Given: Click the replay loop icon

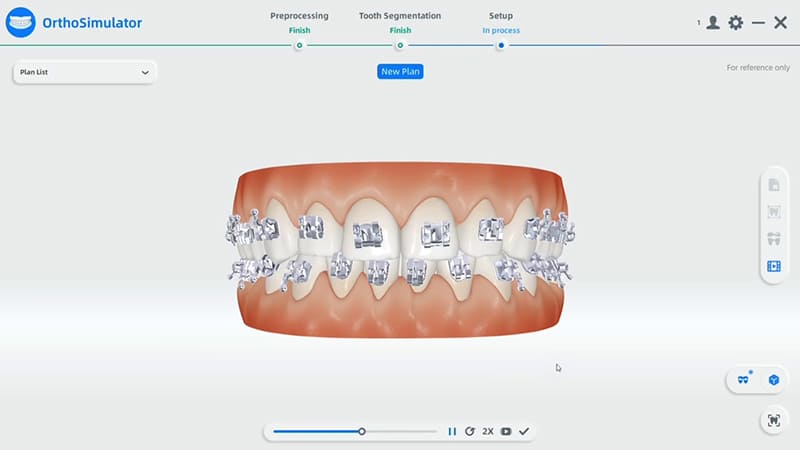Looking at the screenshot, I should coord(470,432).
